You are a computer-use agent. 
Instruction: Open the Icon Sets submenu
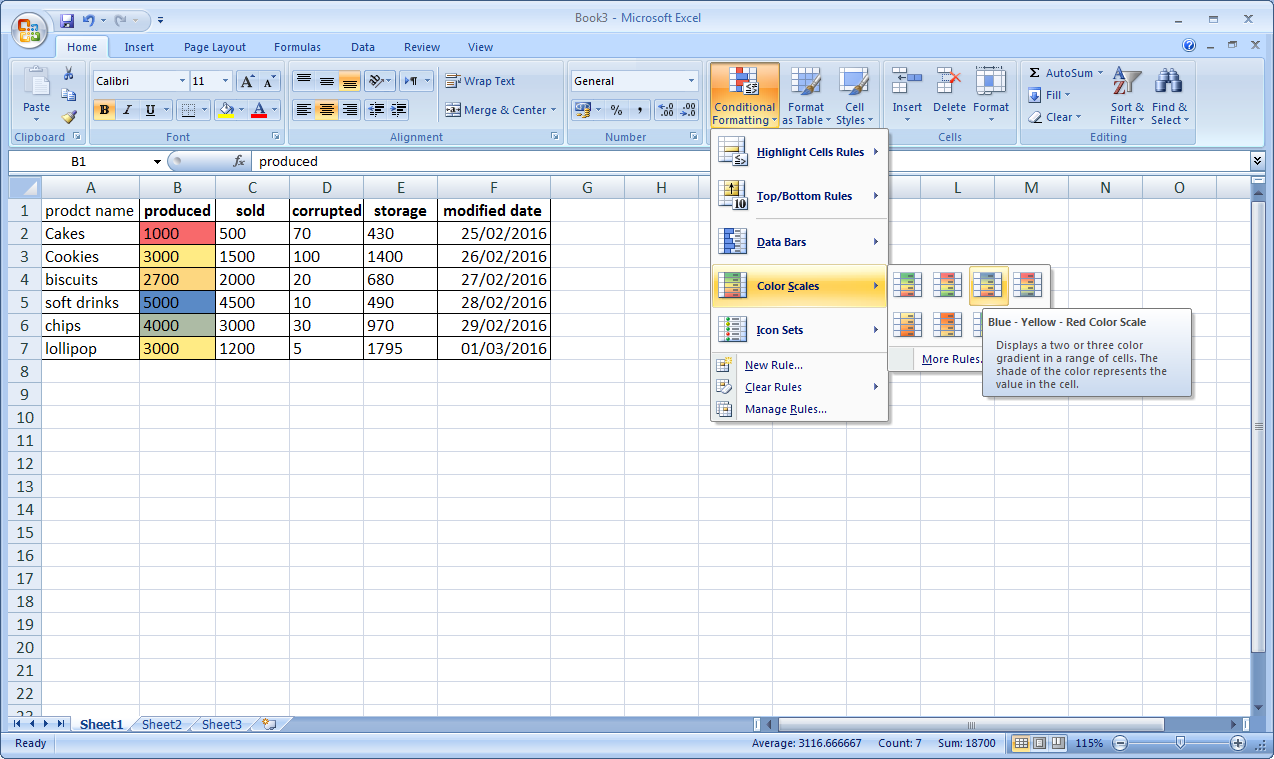point(780,329)
